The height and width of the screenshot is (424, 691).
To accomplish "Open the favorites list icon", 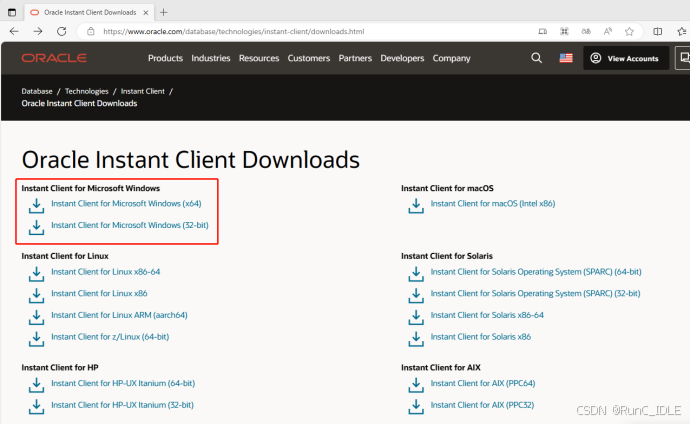I will tap(681, 31).
